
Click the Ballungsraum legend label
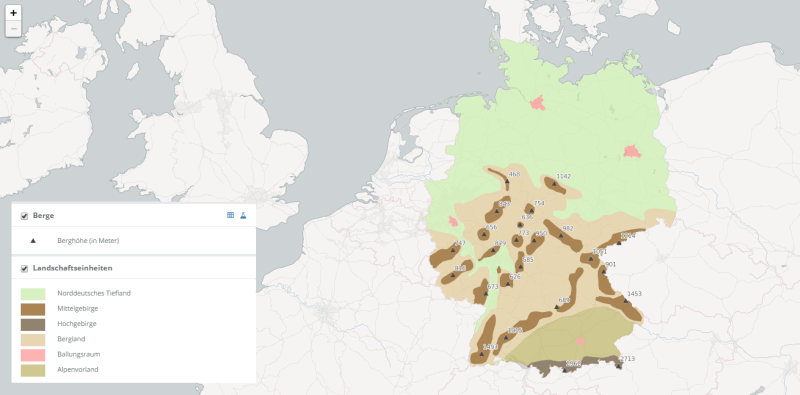point(78,354)
